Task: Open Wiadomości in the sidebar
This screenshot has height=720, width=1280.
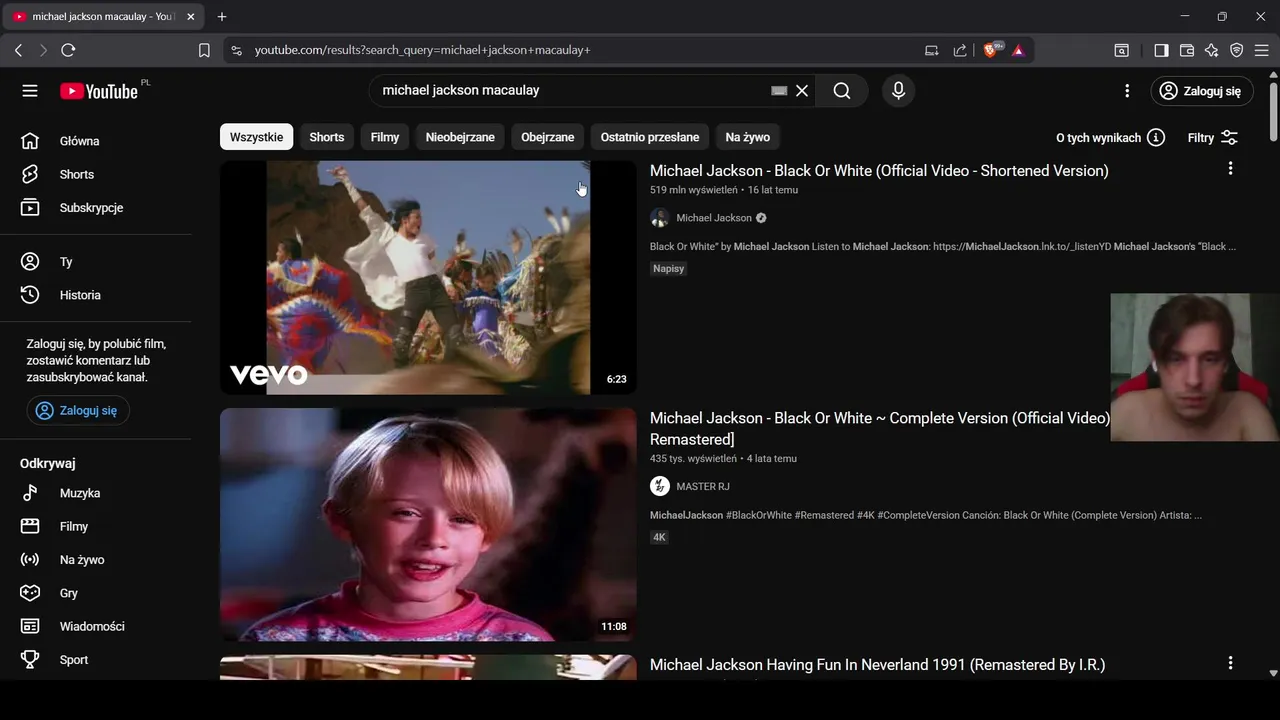Action: point(96,626)
